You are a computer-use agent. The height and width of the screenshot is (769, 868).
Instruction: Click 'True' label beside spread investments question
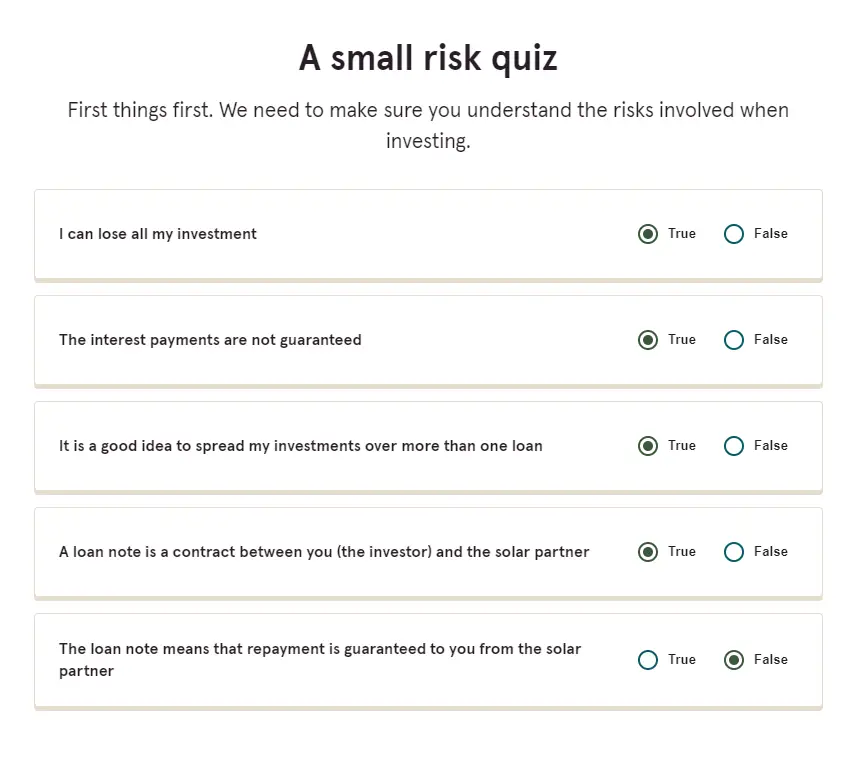[x=681, y=446]
